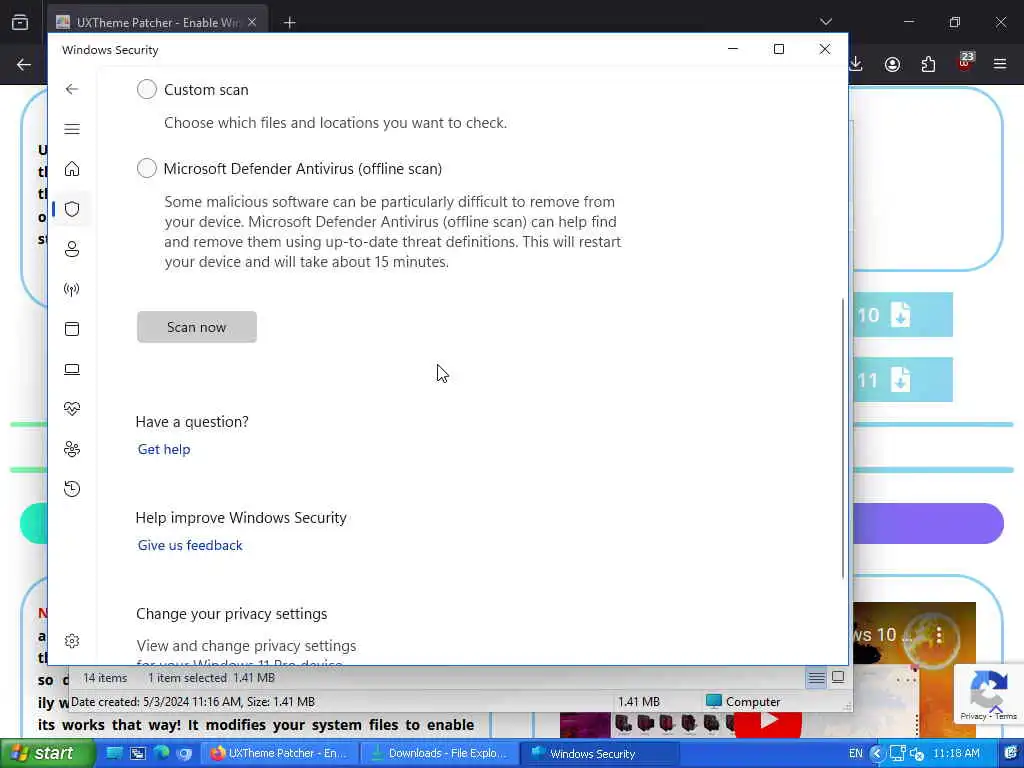Select the UXTheme Patcher browser tab
The image size is (1024, 768).
coord(157,22)
